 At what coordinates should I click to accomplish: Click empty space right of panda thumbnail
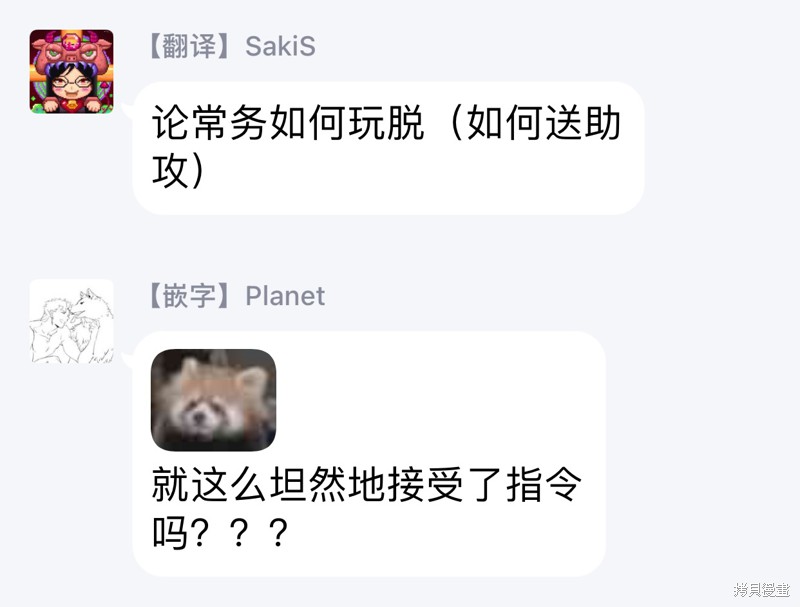(x=439, y=400)
